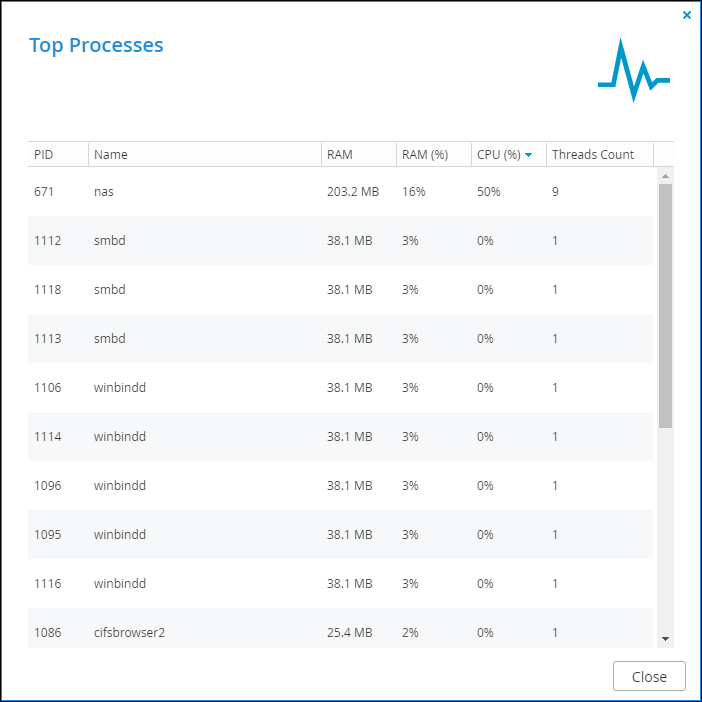Click the scrollbar down arrow
The height and width of the screenshot is (702, 702).
point(665,639)
